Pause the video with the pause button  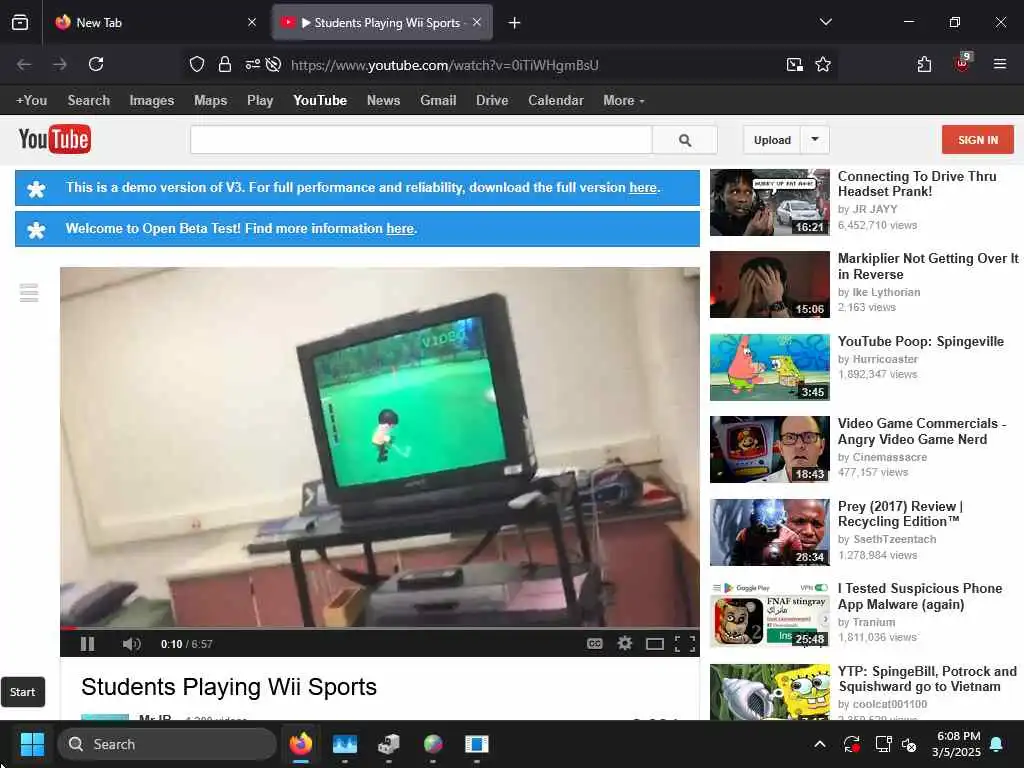coord(88,644)
